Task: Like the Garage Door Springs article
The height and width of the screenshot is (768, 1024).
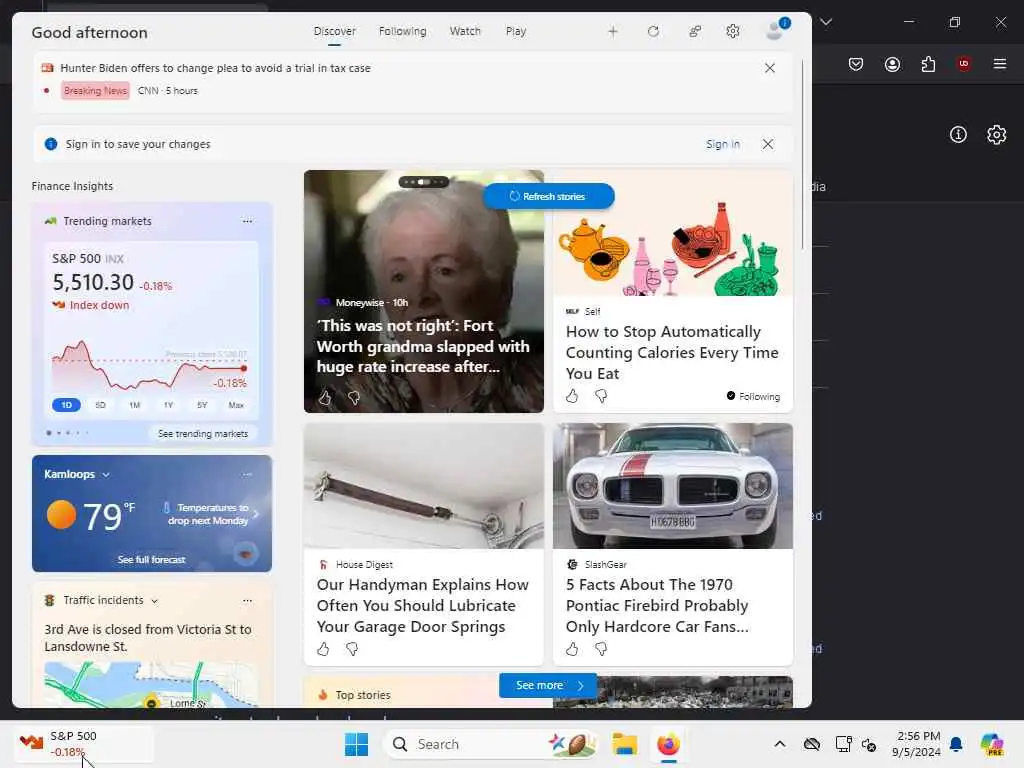Action: 323,649
